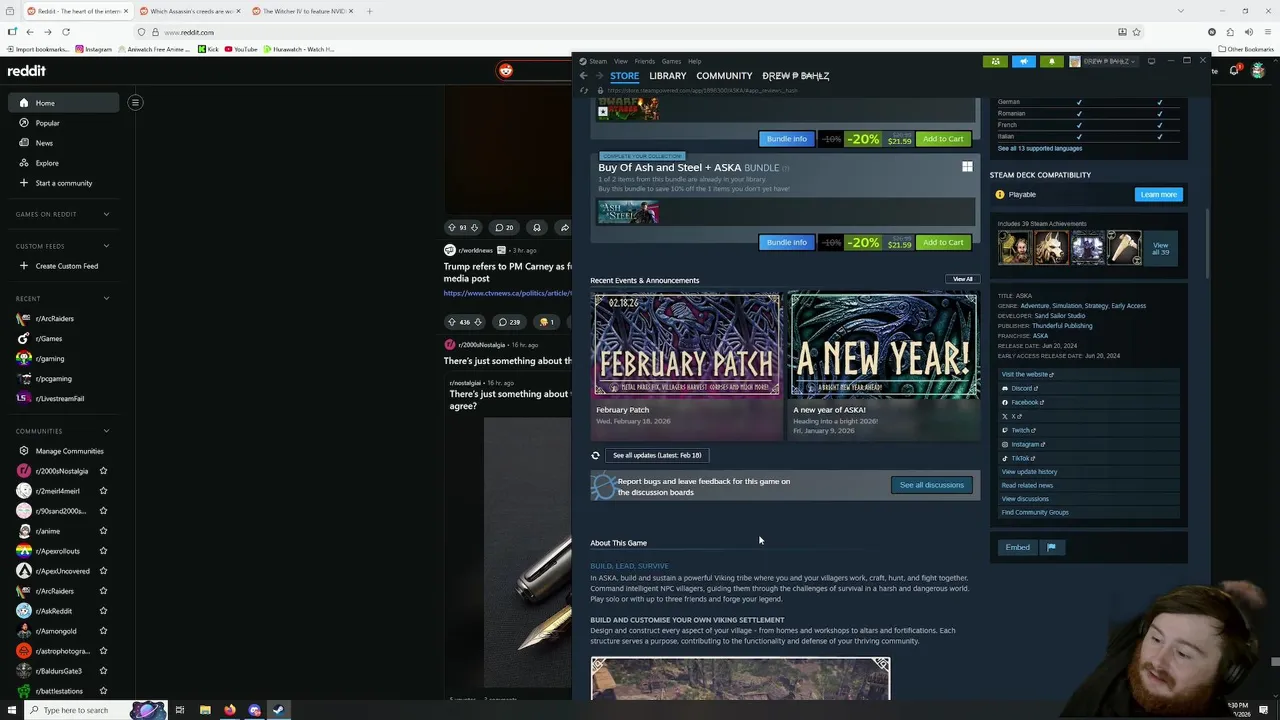The height and width of the screenshot is (720, 1280).
Task: Switch to Steam COMMUNITY tab
Action: 724,76
